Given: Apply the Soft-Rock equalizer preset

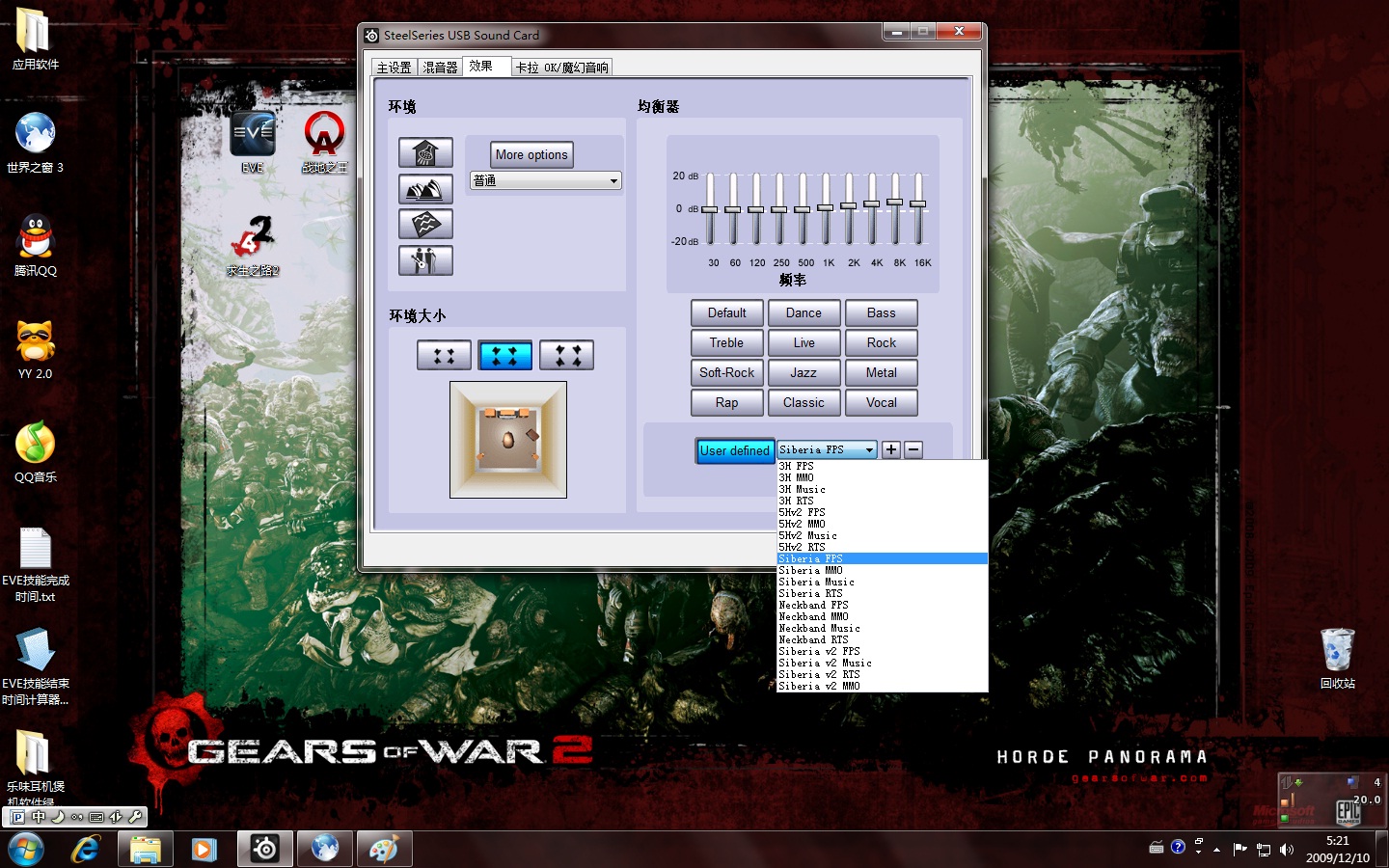Looking at the screenshot, I should click(x=726, y=372).
